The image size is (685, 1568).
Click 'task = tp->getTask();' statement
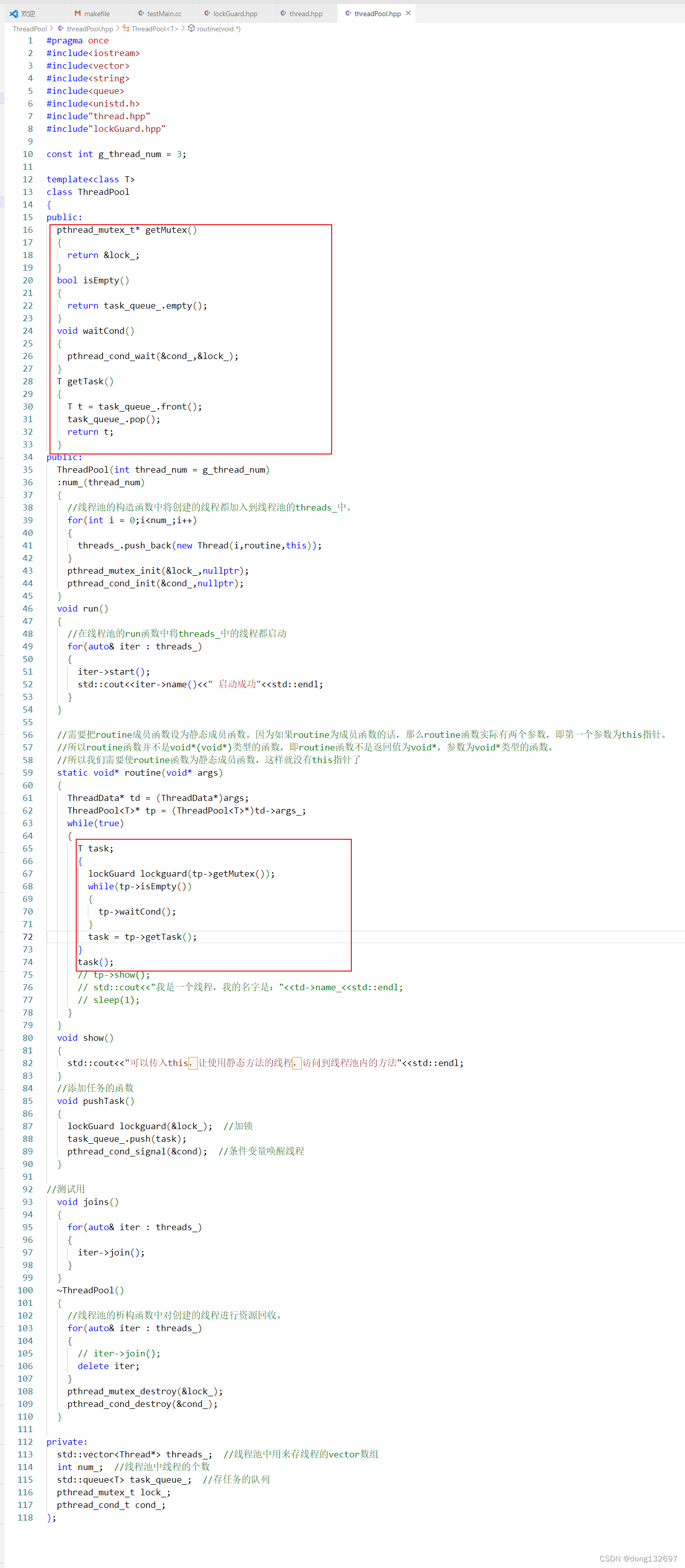[x=142, y=937]
